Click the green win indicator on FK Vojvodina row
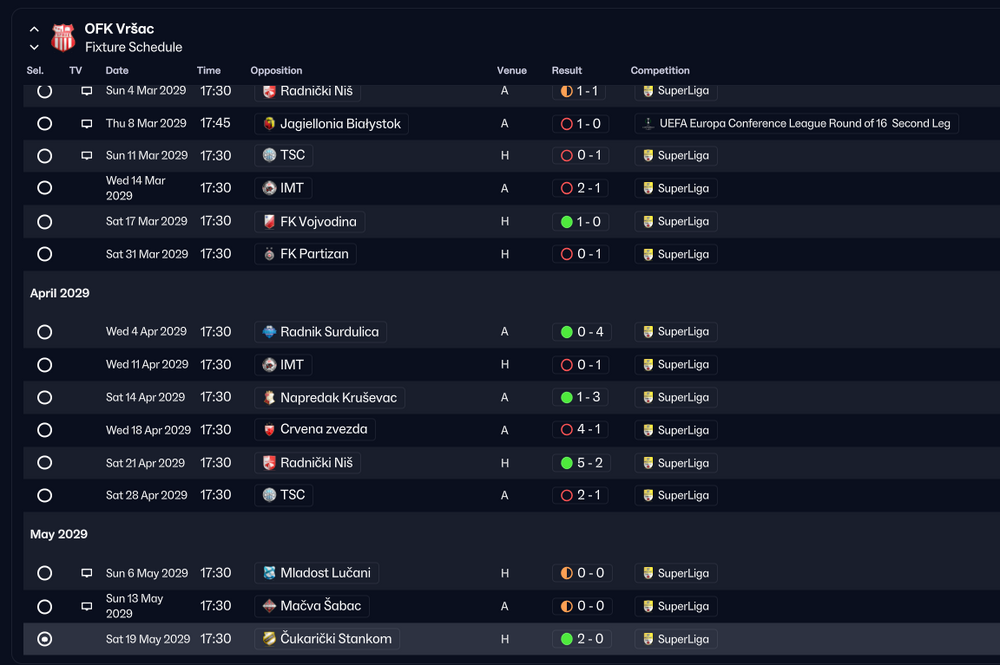 coord(566,222)
